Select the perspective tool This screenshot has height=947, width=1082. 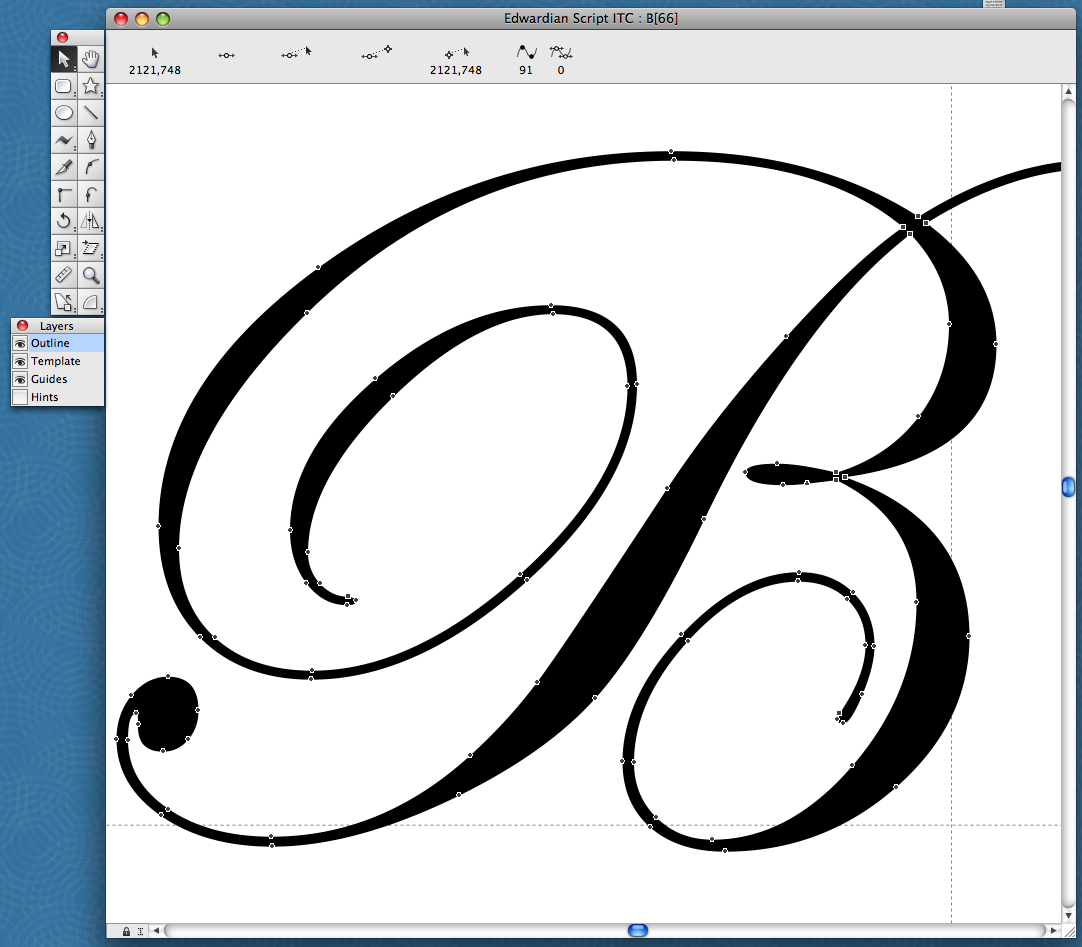[x=90, y=302]
